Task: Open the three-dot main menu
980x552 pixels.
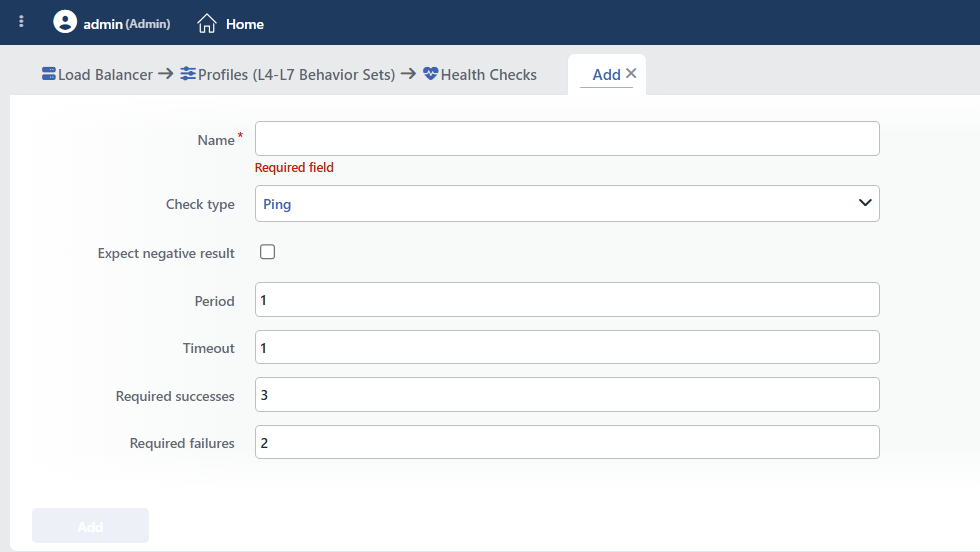Action: pos(21,22)
